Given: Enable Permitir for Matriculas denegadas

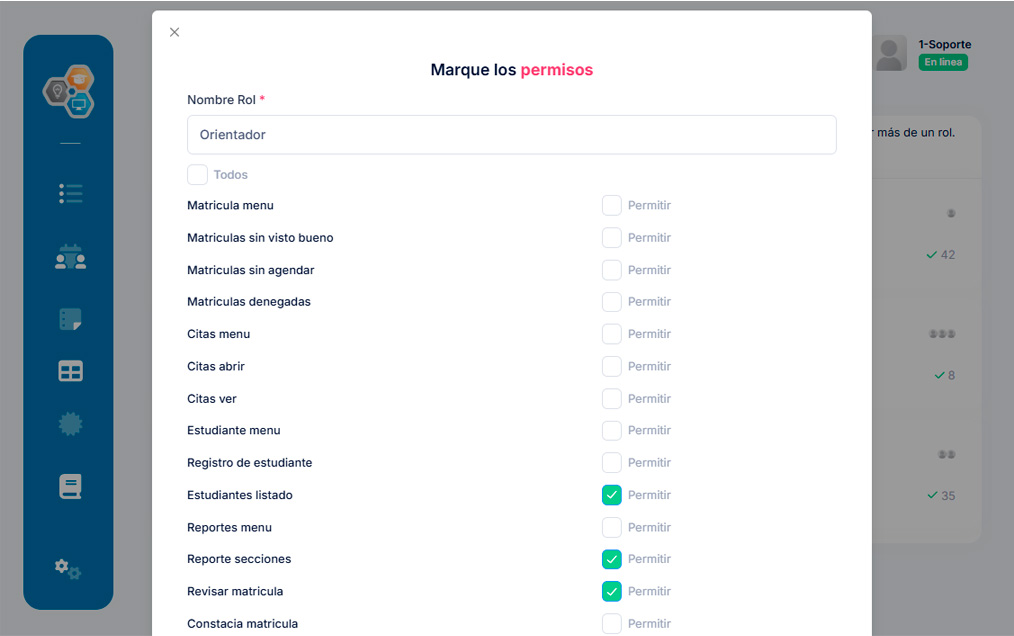Looking at the screenshot, I should click(x=611, y=302).
